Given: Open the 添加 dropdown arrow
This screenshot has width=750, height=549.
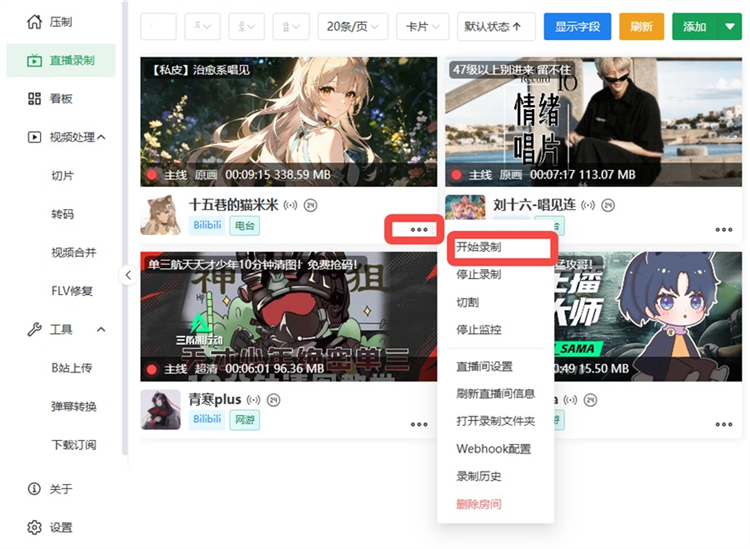Looking at the screenshot, I should pyautogui.click(x=730, y=26).
